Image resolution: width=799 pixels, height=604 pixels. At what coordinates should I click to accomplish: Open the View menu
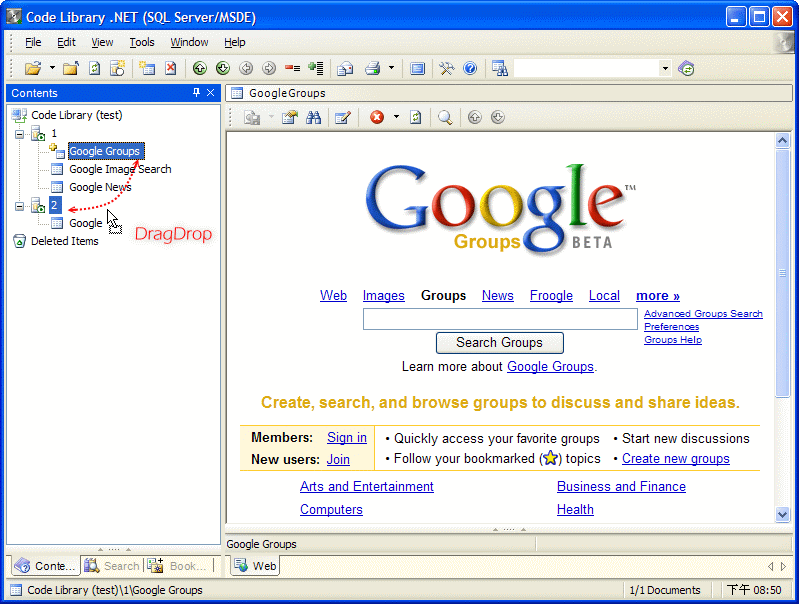(102, 42)
